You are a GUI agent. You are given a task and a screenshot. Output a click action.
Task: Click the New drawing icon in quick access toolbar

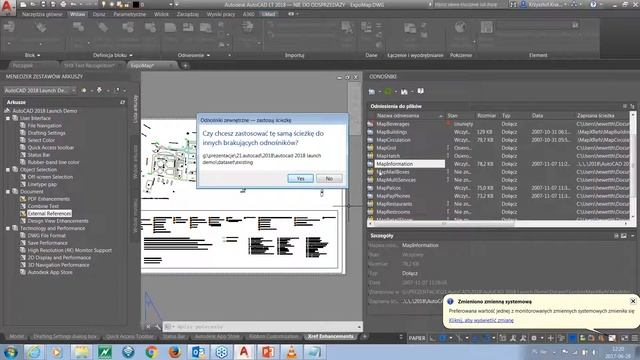24,4
